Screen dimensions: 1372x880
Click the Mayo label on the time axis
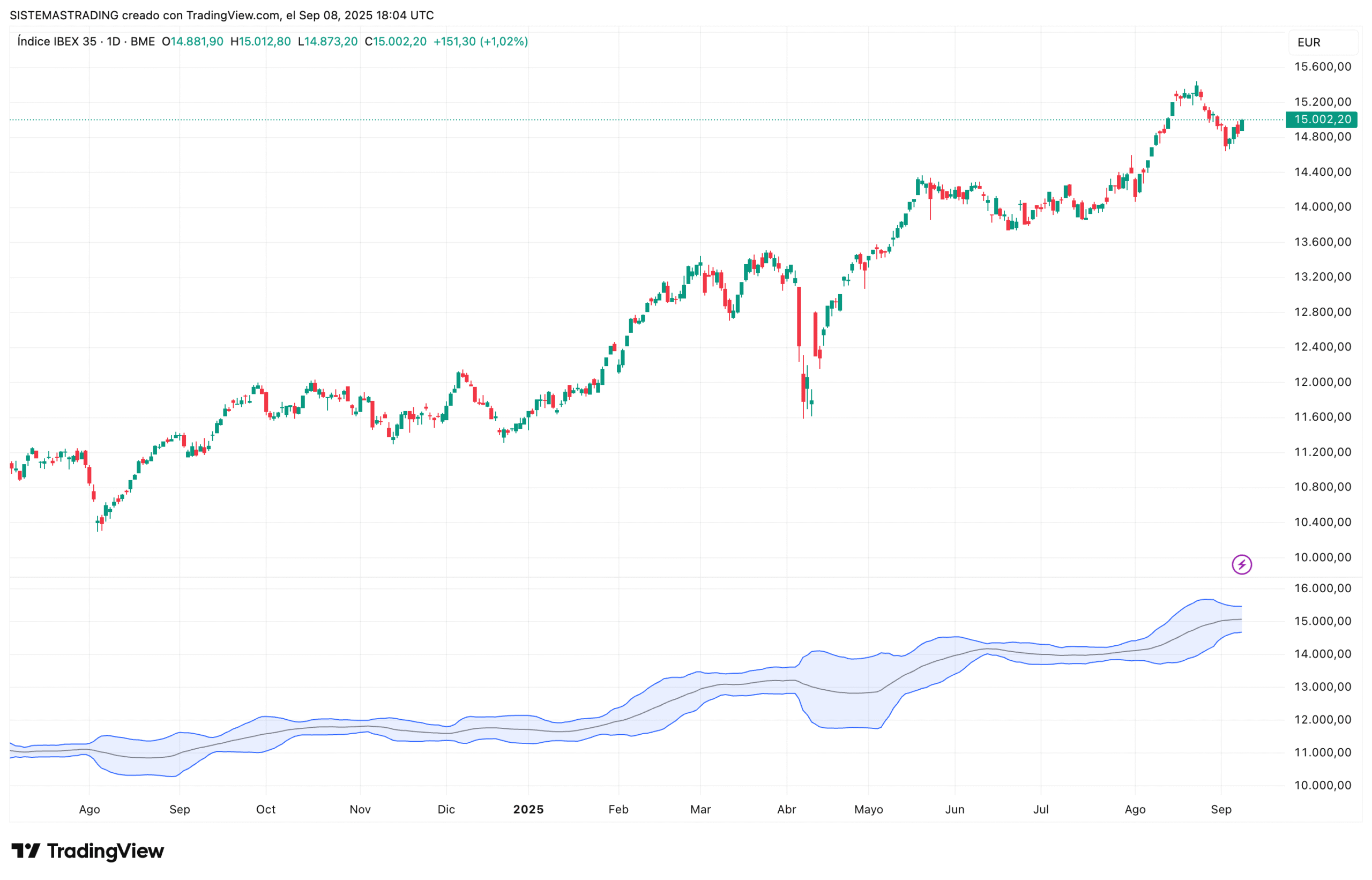[x=869, y=809]
